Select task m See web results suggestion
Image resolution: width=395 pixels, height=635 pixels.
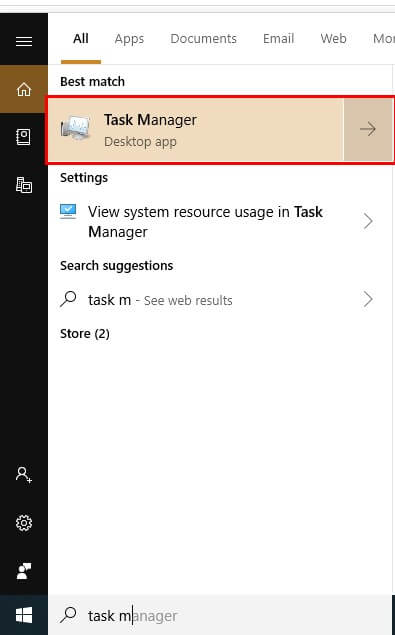221,300
